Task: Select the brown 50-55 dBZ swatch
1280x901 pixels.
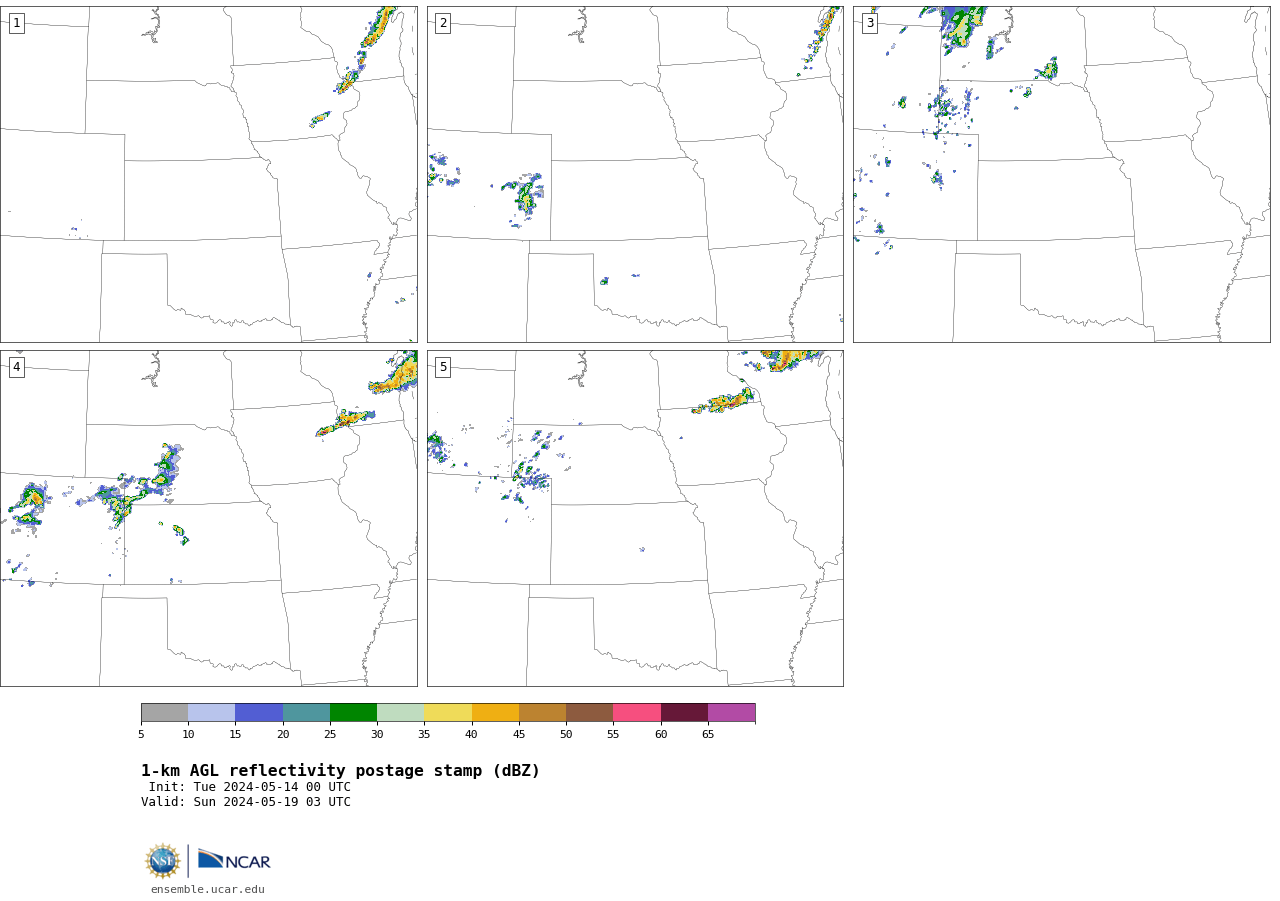Action: (x=589, y=713)
